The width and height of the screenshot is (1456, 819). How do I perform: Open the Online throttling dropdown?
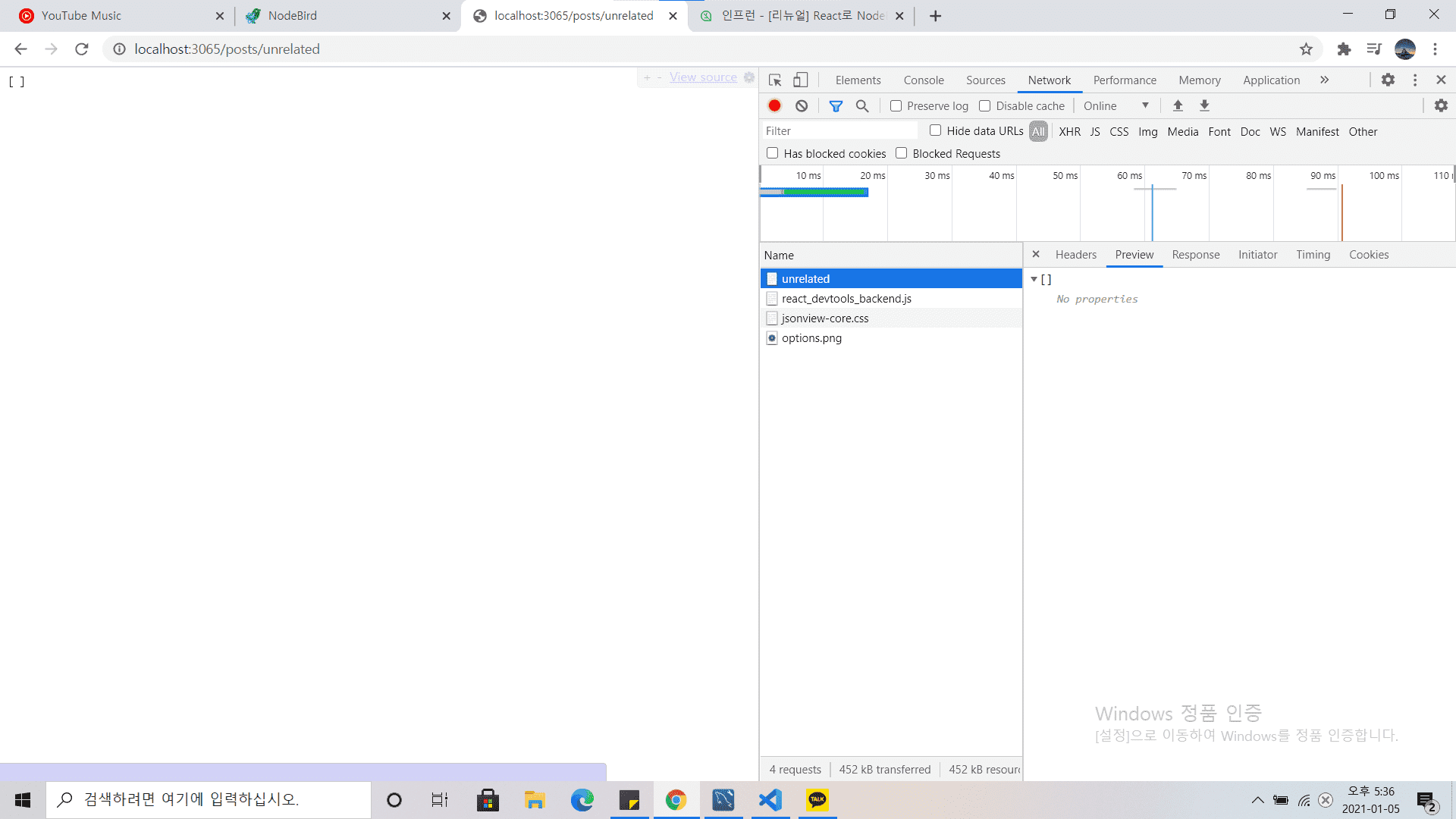(1116, 106)
